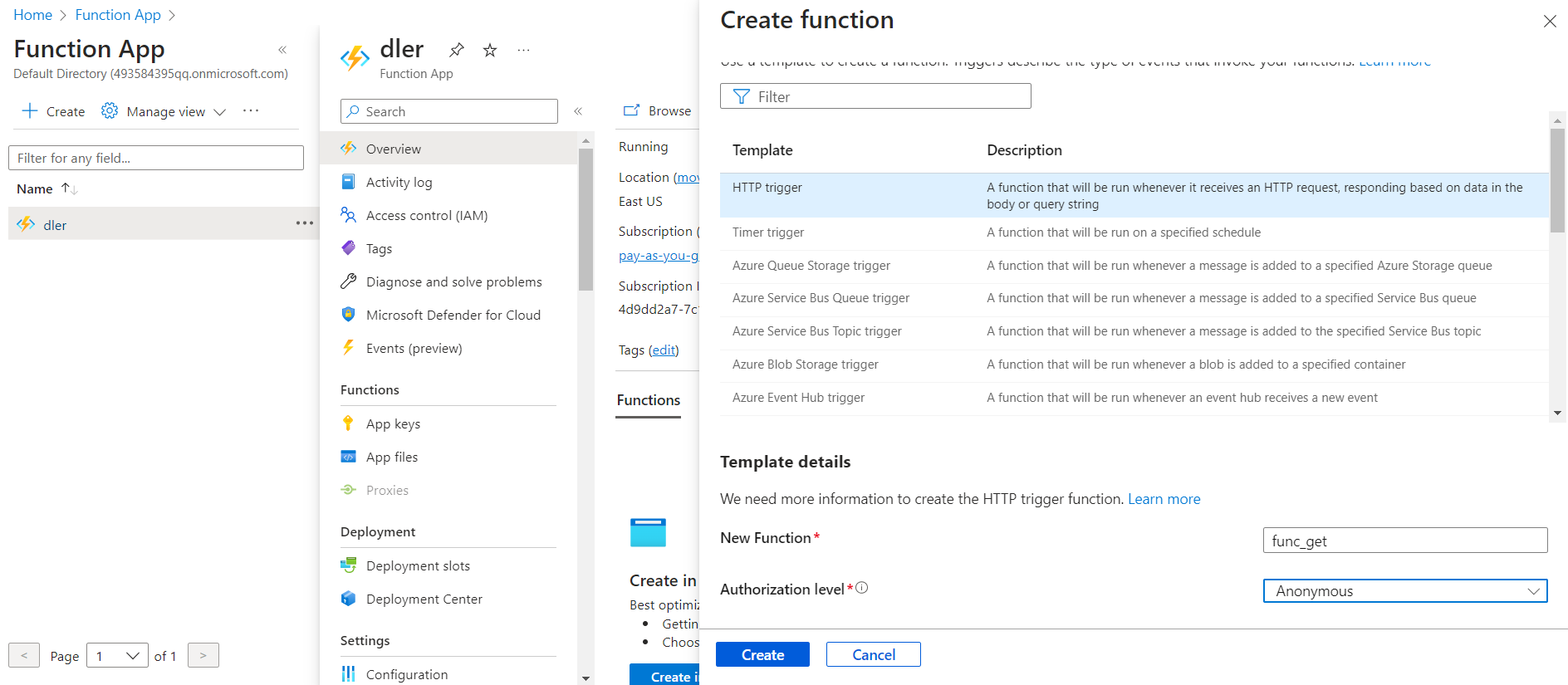The width and height of the screenshot is (1568, 685).
Task: Click the Diagnose and solve problems wrench
Action: [349, 281]
